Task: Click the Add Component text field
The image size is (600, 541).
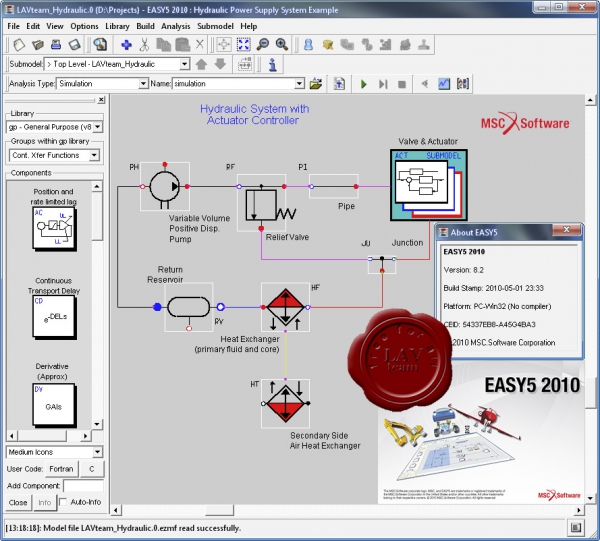Action: pyautogui.click(x=83, y=486)
